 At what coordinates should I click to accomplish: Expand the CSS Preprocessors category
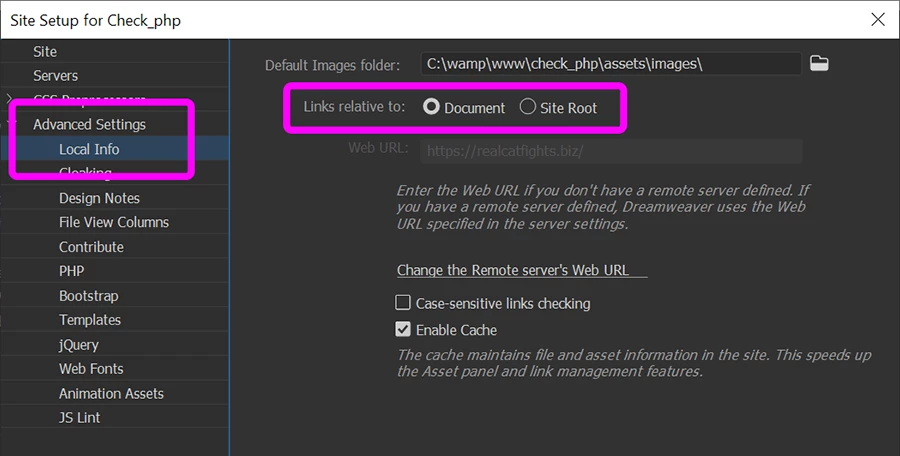point(9,99)
